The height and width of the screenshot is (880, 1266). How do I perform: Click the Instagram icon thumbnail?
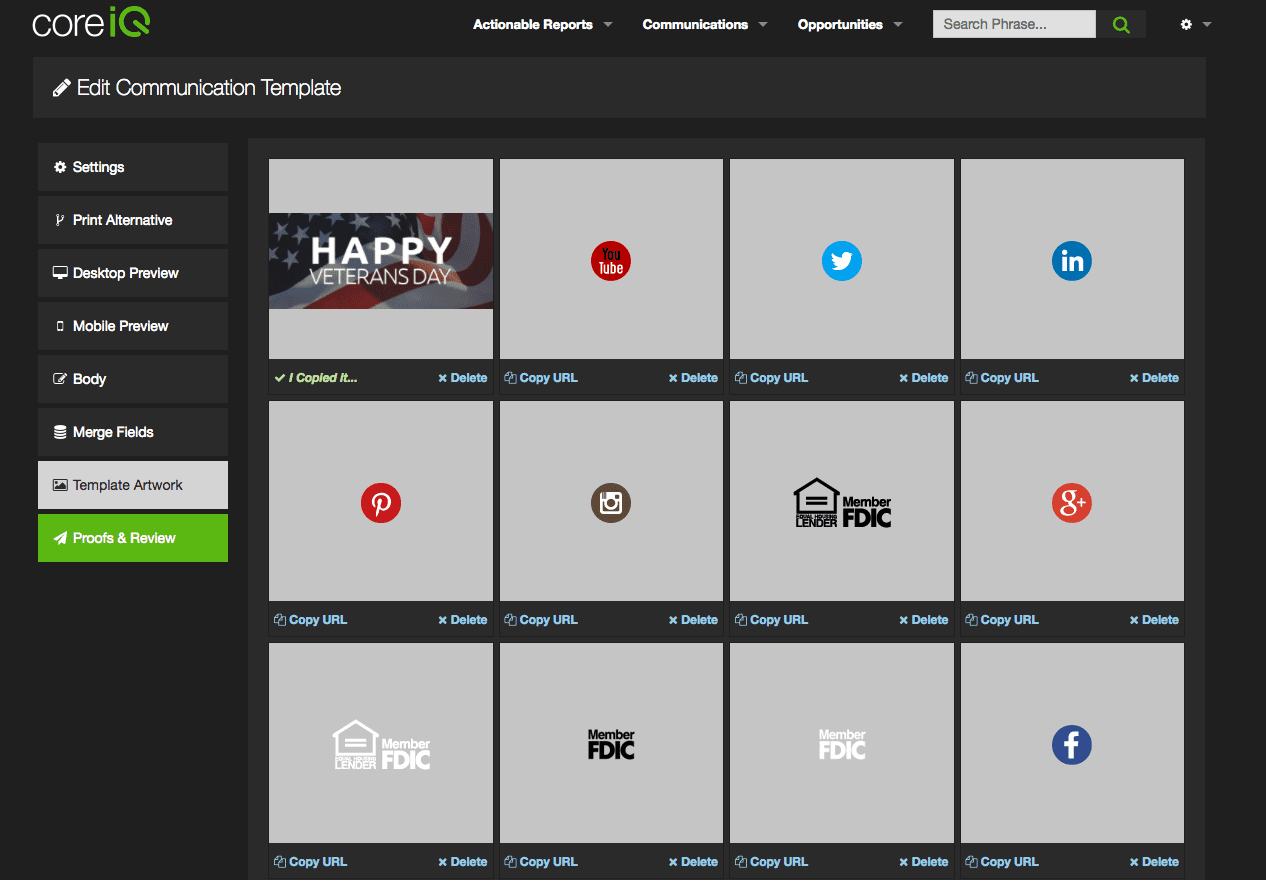tap(611, 502)
